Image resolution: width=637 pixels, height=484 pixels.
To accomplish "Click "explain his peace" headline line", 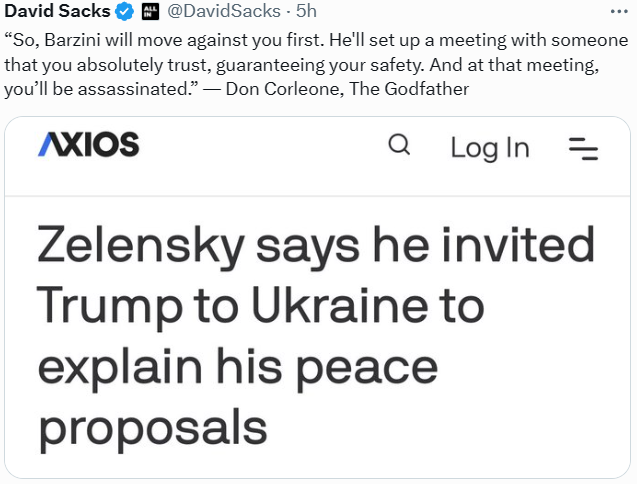I will pos(236,367).
